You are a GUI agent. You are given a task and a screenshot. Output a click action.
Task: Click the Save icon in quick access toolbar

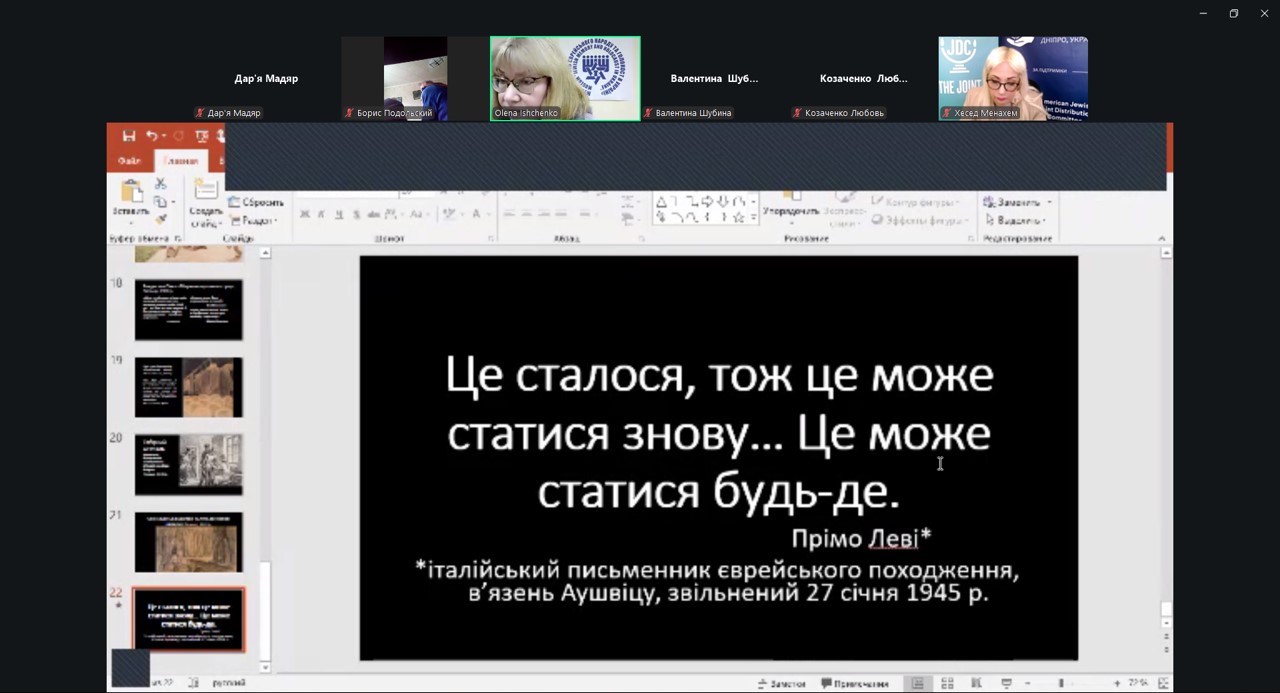129,136
